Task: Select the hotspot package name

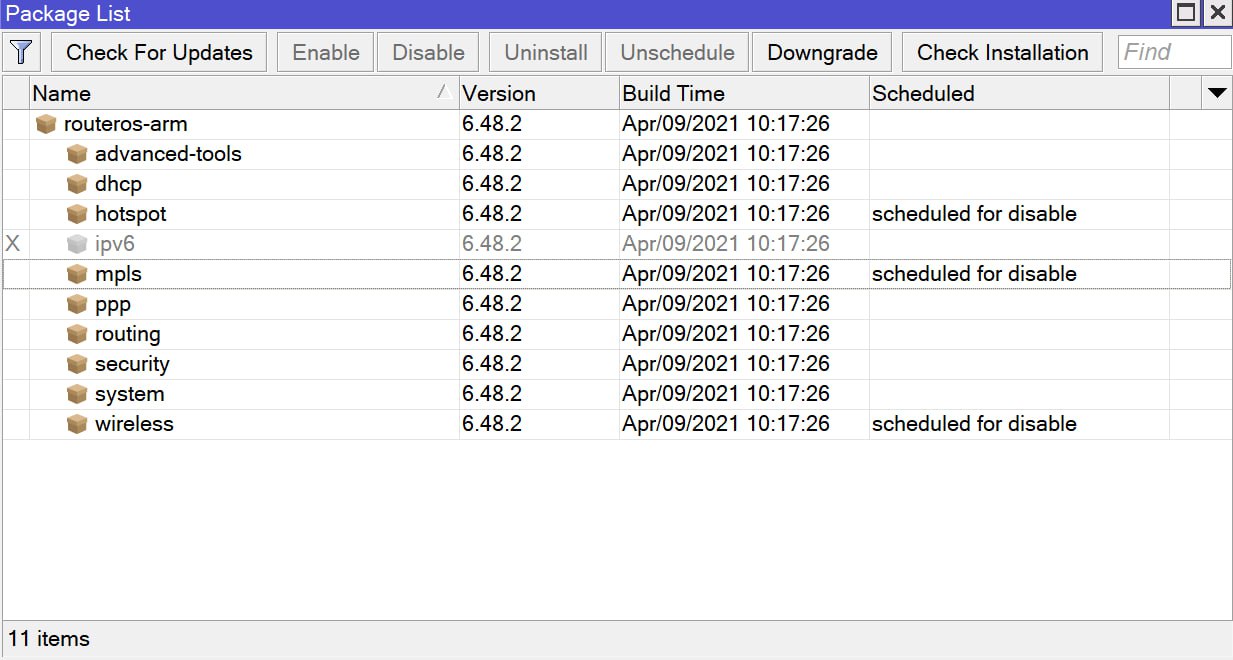Action: pos(130,214)
